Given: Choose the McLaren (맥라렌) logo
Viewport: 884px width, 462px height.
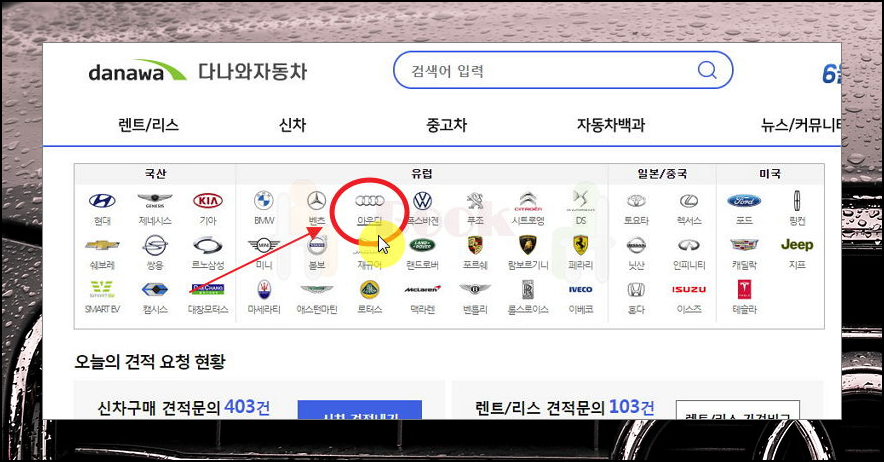Looking at the screenshot, I should tap(422, 289).
